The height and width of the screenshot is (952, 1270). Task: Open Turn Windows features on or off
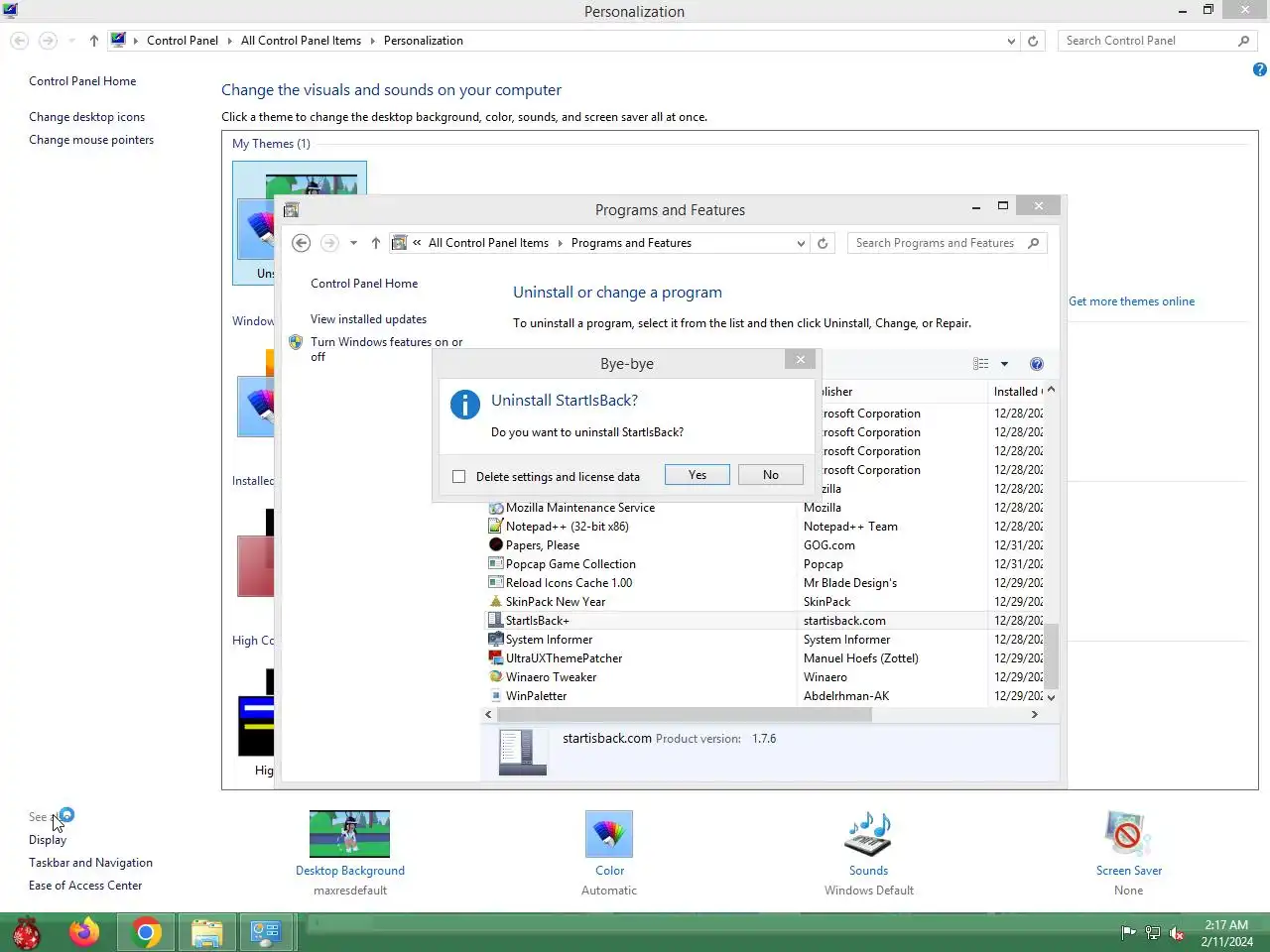point(386,349)
